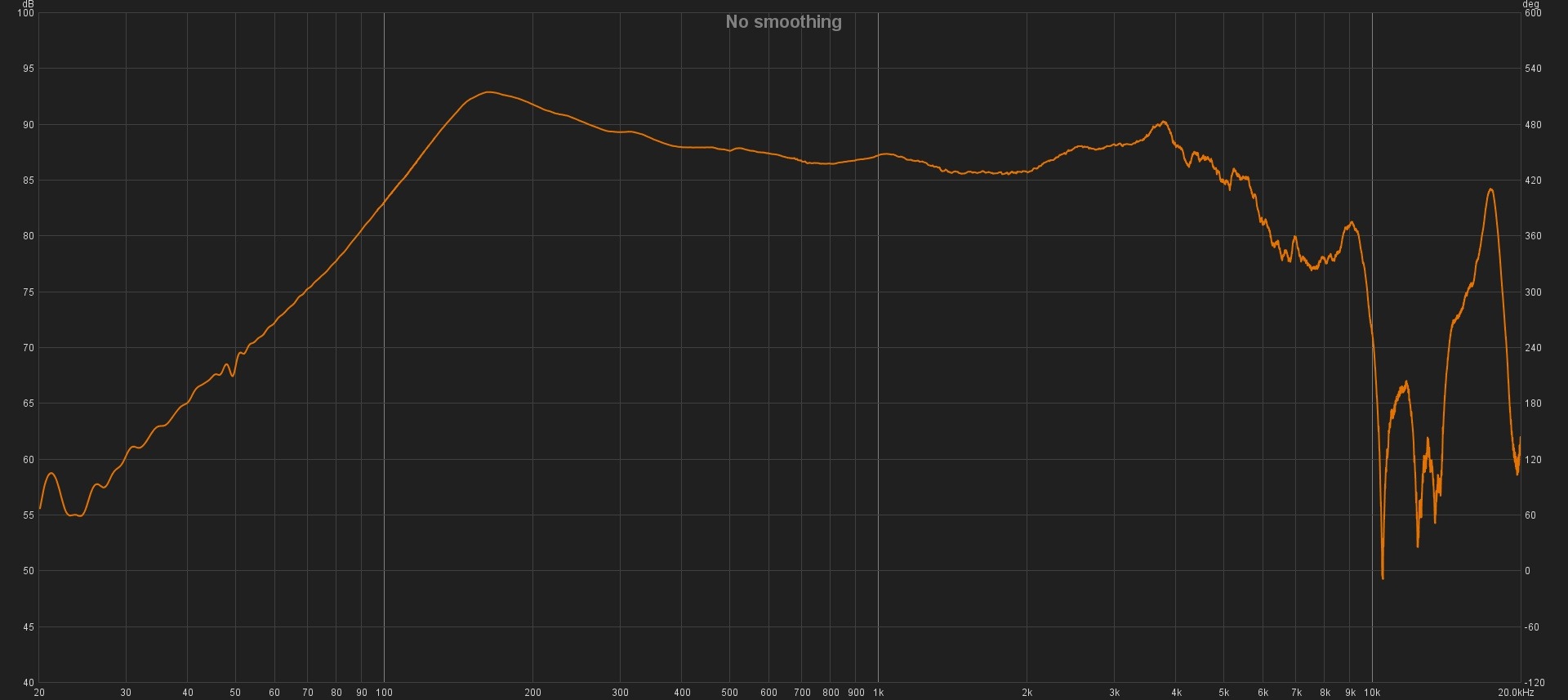Select the 75 dB axis label
Screen dimensions: 1568x700
pyautogui.click(x=29, y=292)
